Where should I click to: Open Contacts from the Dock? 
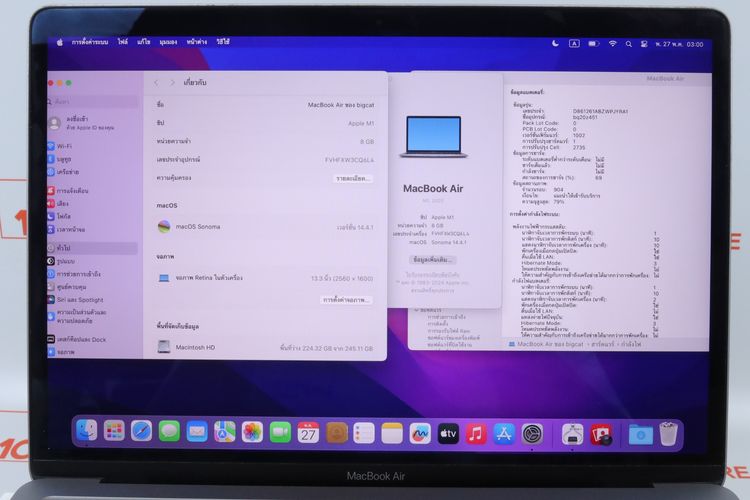click(337, 433)
